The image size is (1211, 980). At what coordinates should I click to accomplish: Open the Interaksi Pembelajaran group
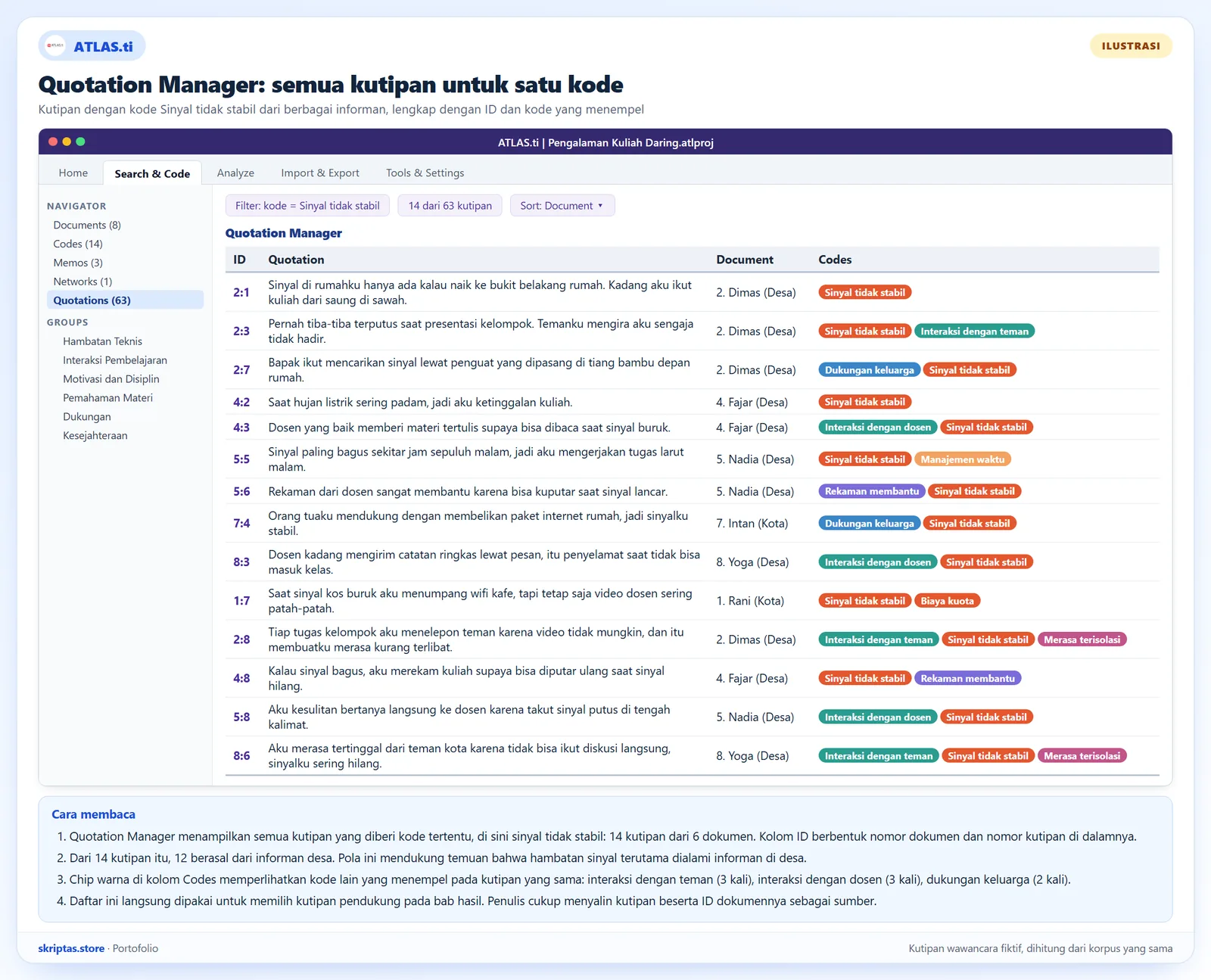[115, 360]
